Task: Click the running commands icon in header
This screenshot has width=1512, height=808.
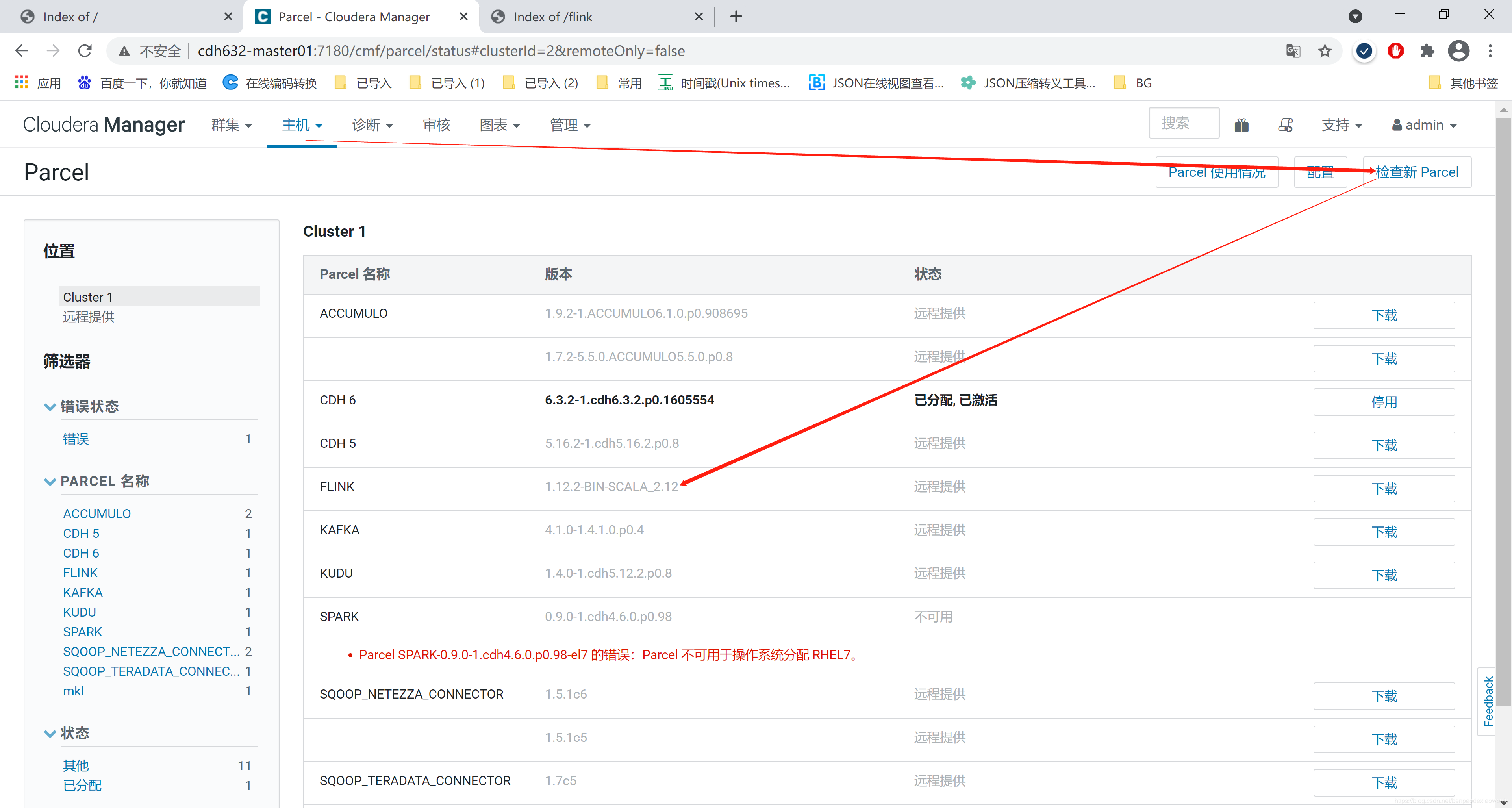Action: tap(1286, 125)
